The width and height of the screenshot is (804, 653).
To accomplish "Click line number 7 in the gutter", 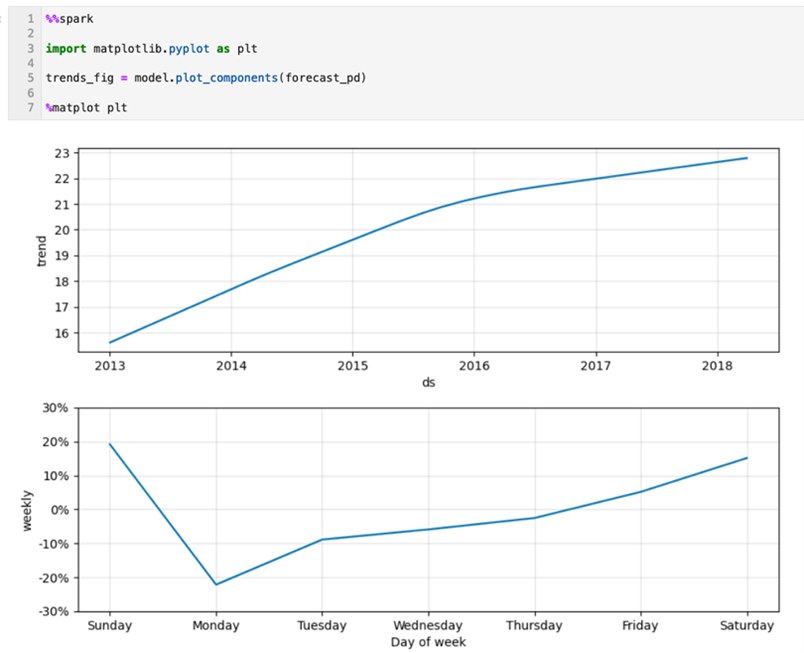I will coord(31,107).
